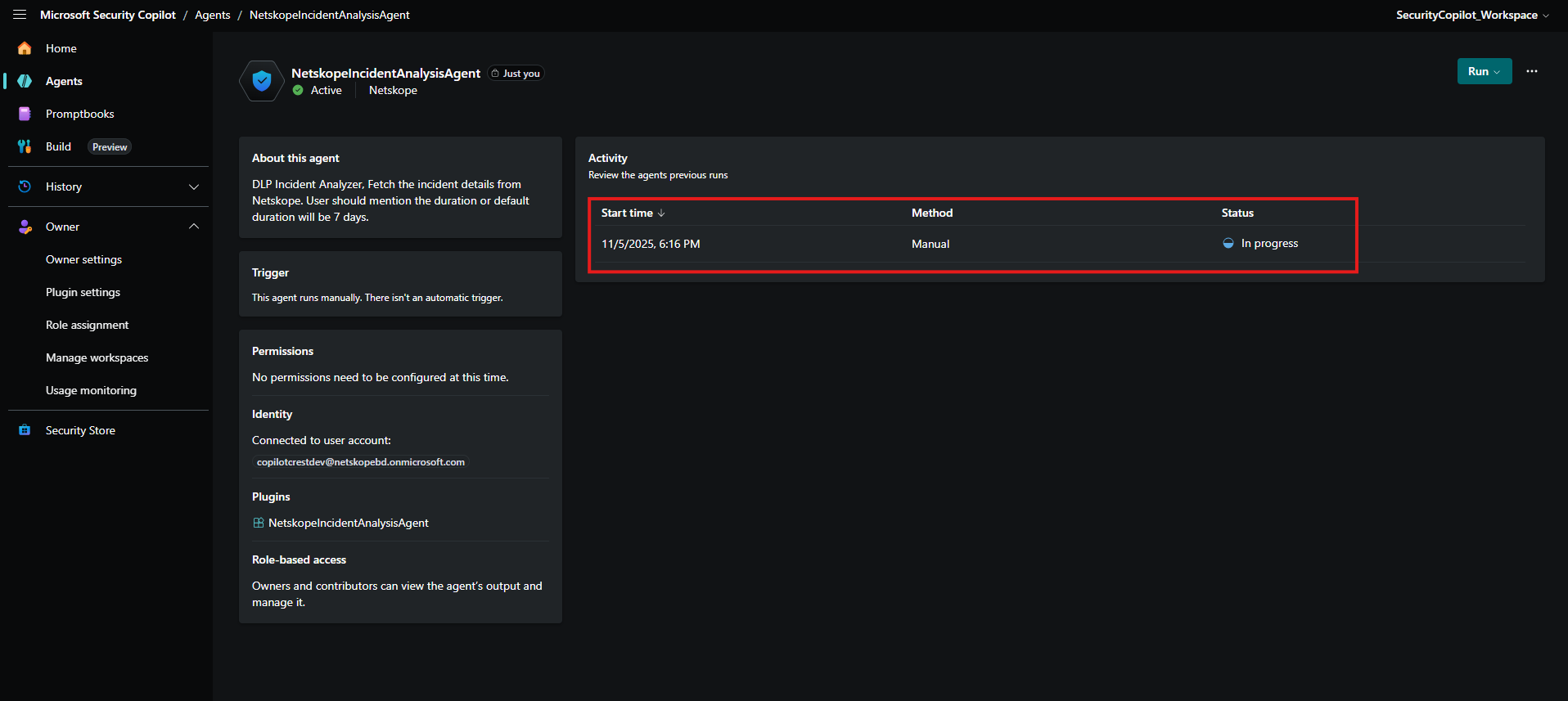The height and width of the screenshot is (701, 1568).
Task: Open the SecurityCopilot_Workspace dropdown
Action: (1472, 15)
